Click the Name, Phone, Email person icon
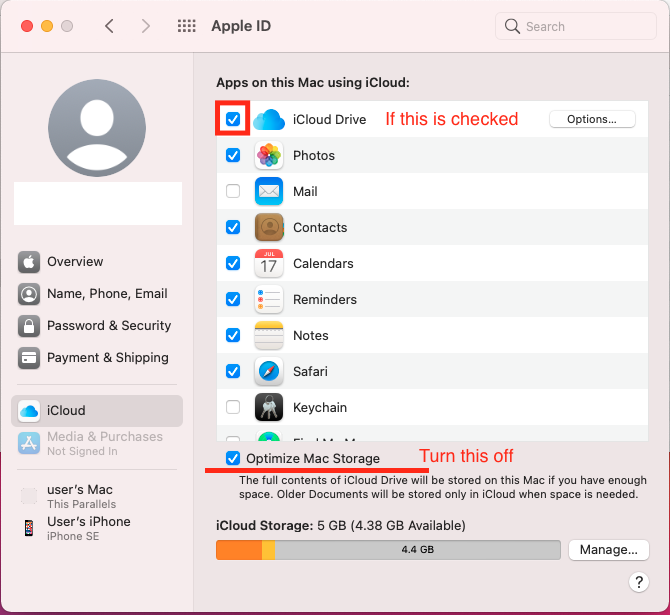The image size is (670, 615). coord(29,294)
